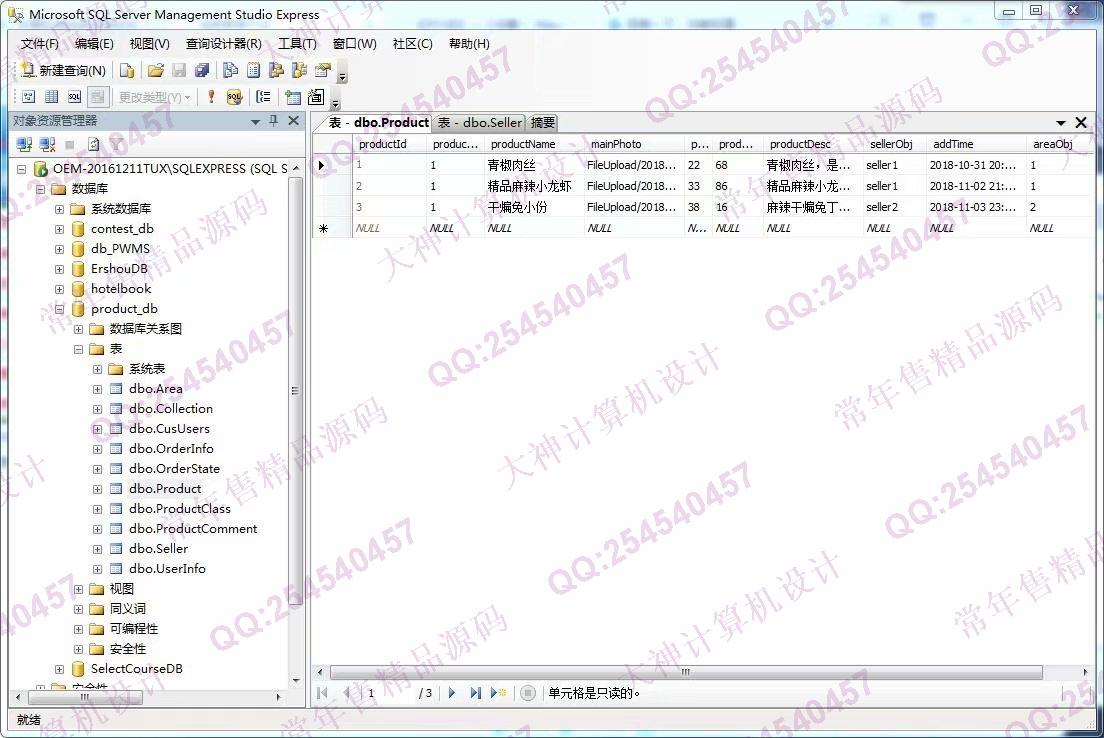Image resolution: width=1104 pixels, height=738 pixels.
Task: Click the New Query (新建查询) button
Action: pos(63,70)
